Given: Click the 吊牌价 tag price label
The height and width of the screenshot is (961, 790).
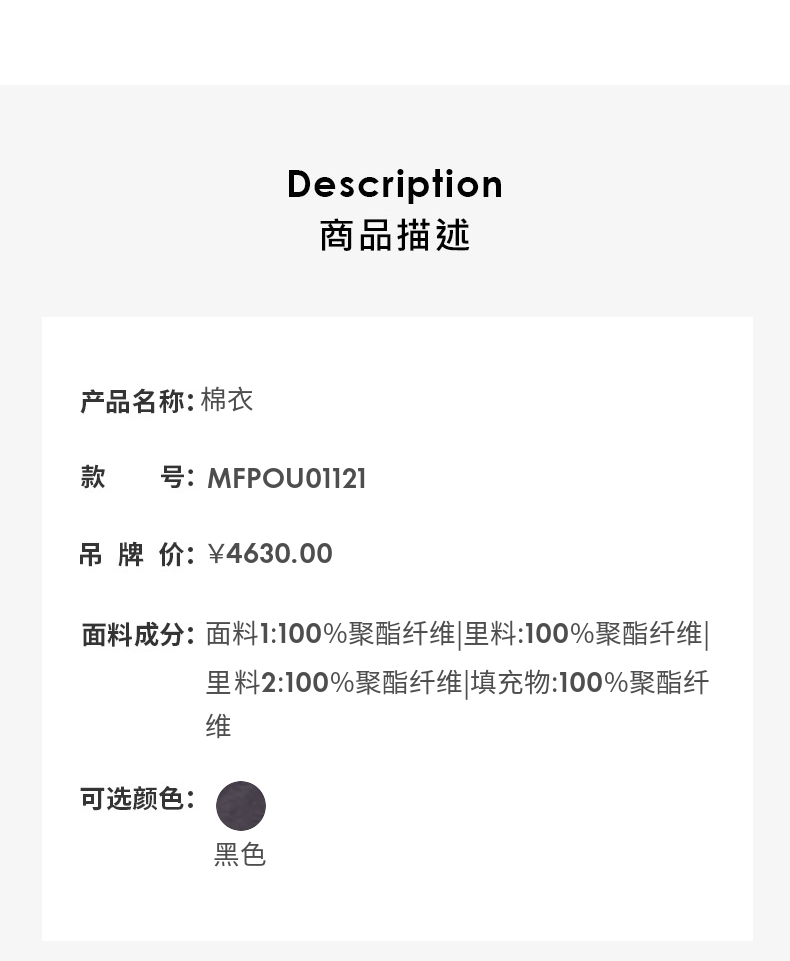Looking at the screenshot, I should pyautogui.click(x=136, y=555).
